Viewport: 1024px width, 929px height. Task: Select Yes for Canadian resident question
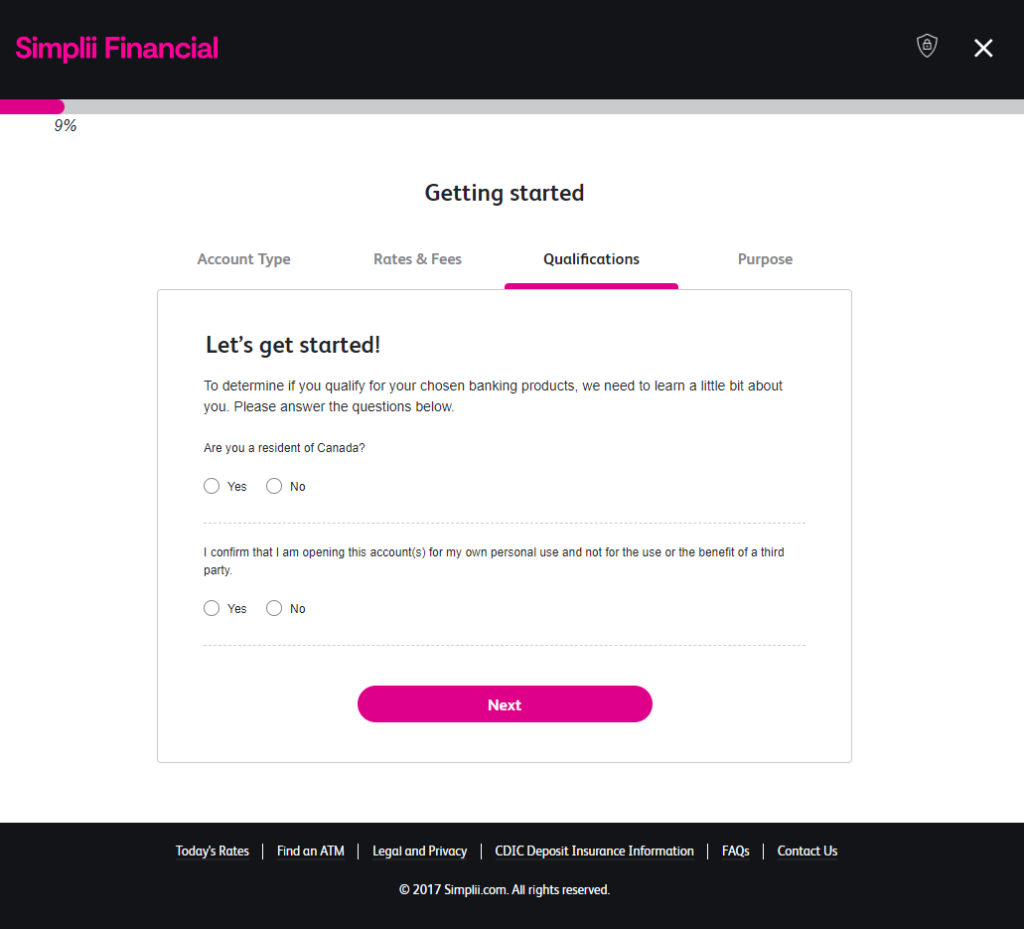tap(212, 486)
